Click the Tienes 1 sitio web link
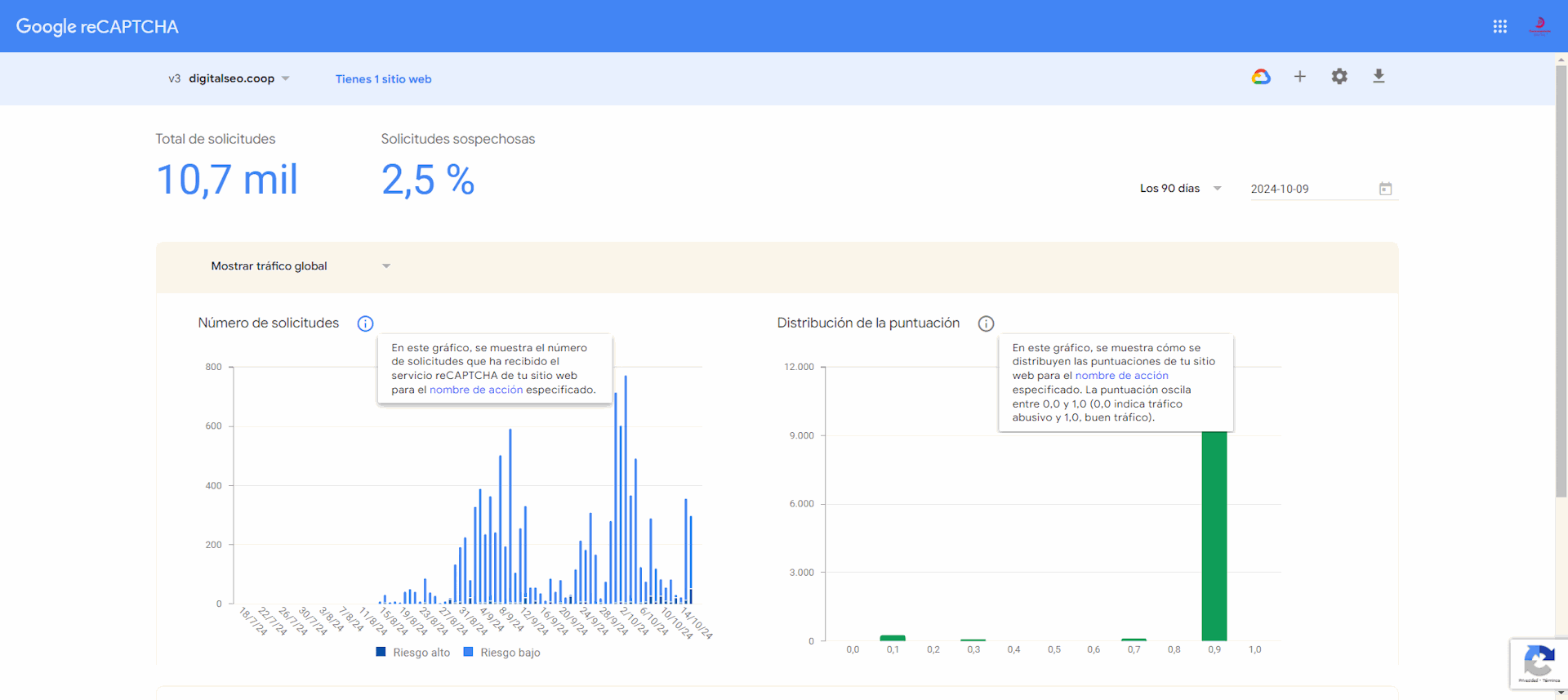The image size is (1568, 700). pyautogui.click(x=383, y=79)
